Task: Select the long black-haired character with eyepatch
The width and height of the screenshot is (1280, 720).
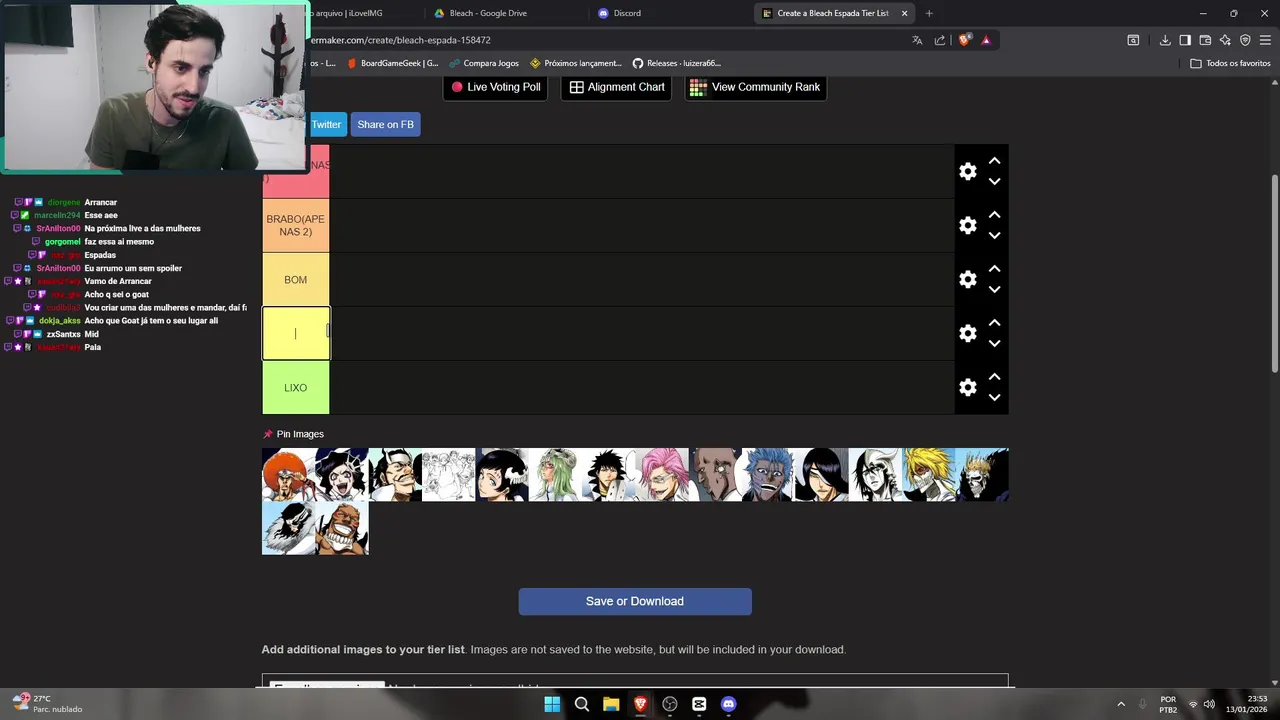Action: 821,475
